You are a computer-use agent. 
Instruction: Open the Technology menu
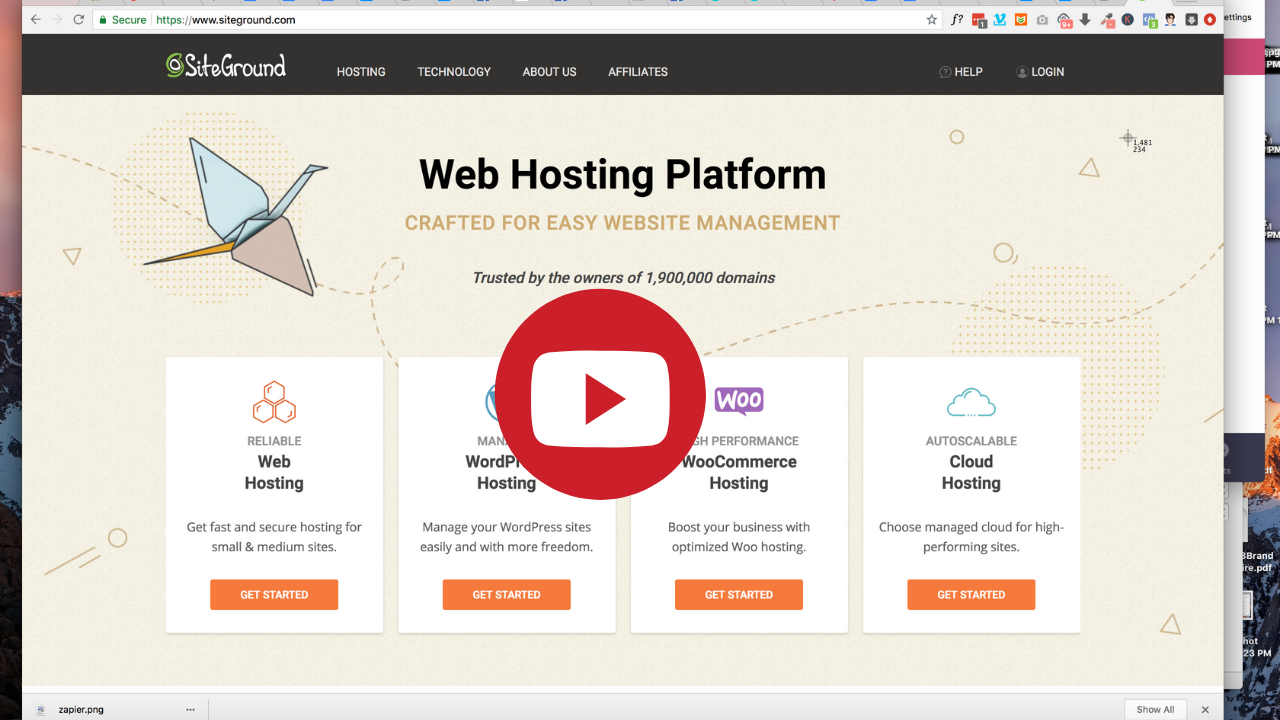click(x=454, y=72)
